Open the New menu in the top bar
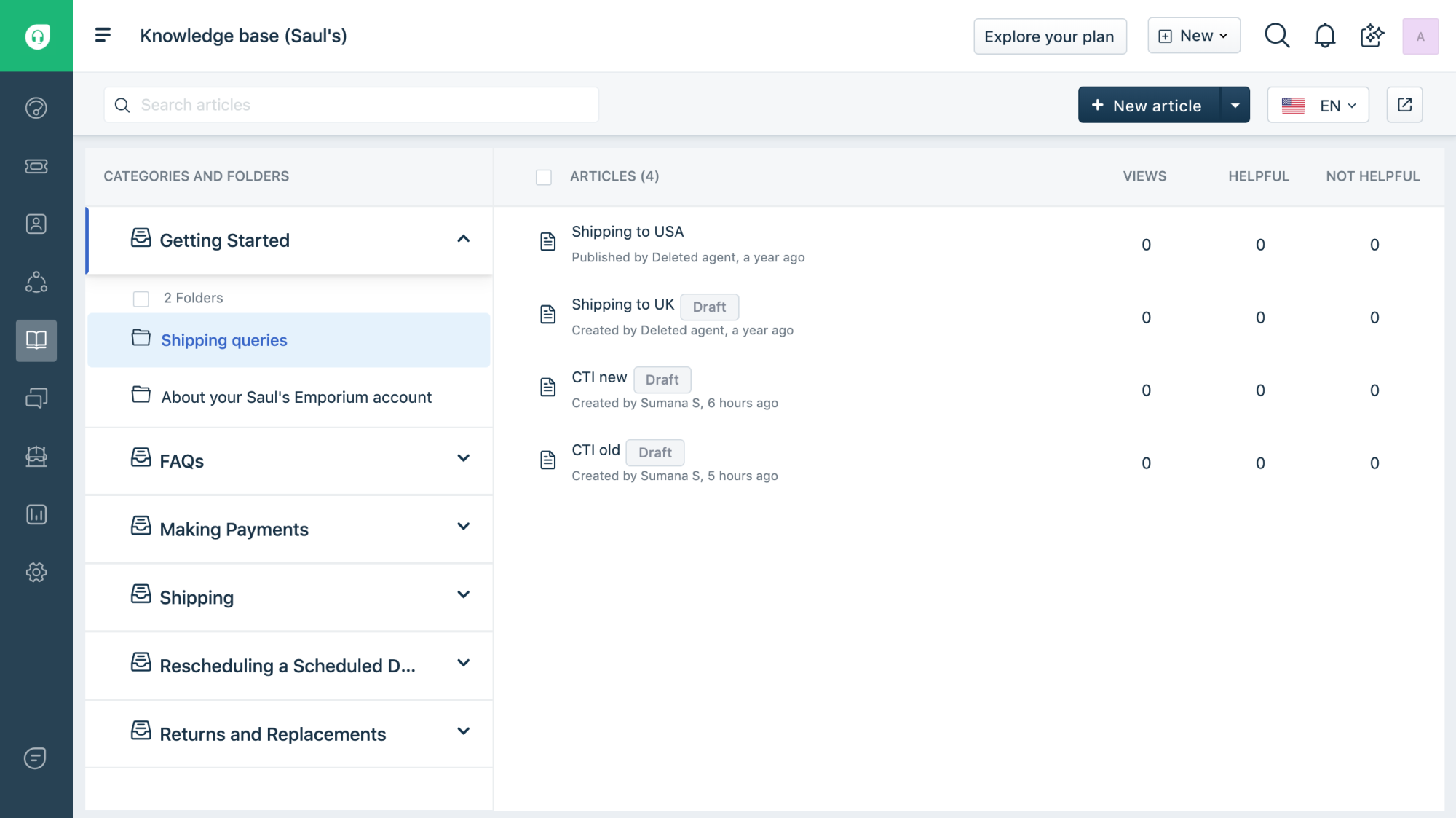This screenshot has height=818, width=1456. (1193, 35)
